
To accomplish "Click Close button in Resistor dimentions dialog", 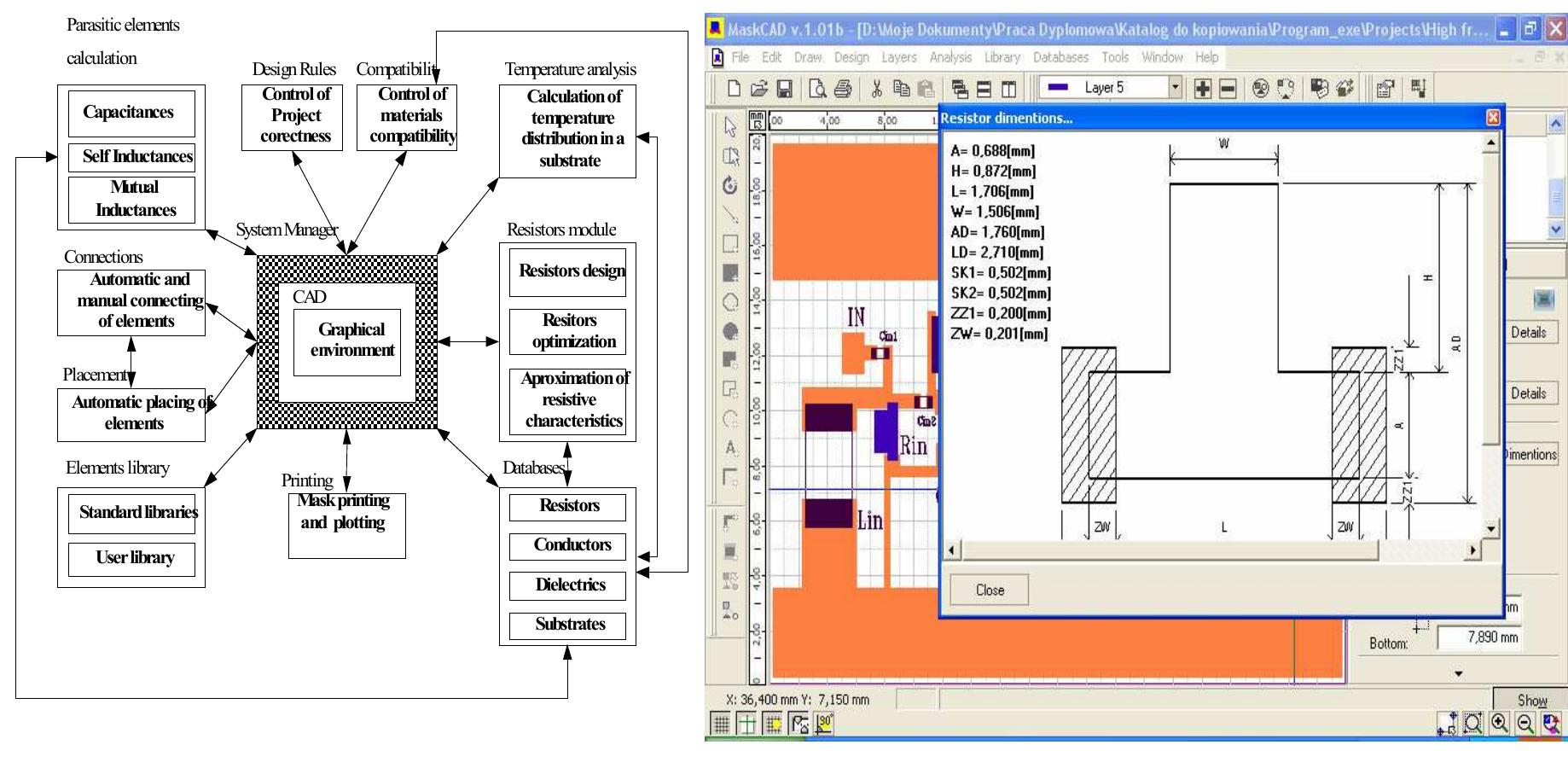I will pos(990,590).
